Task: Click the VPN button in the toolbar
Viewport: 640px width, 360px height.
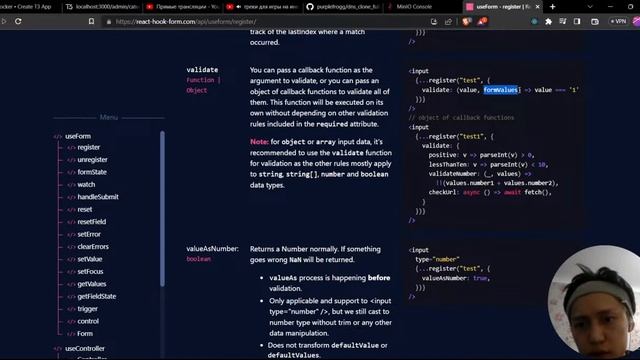Action: 618,21
